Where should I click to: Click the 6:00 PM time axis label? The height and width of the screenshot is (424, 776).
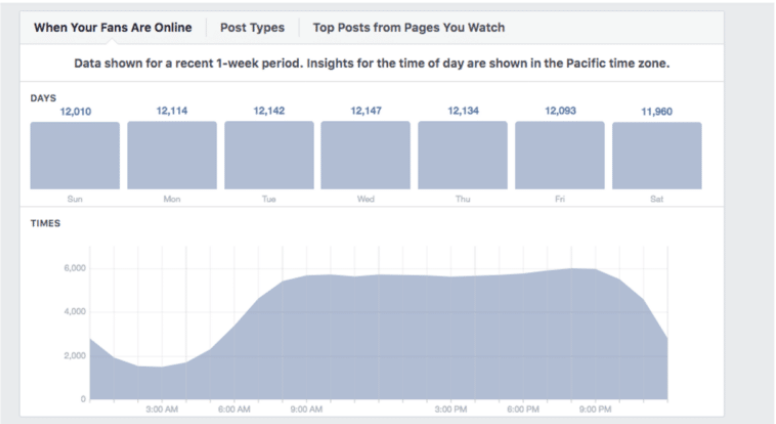tap(523, 409)
